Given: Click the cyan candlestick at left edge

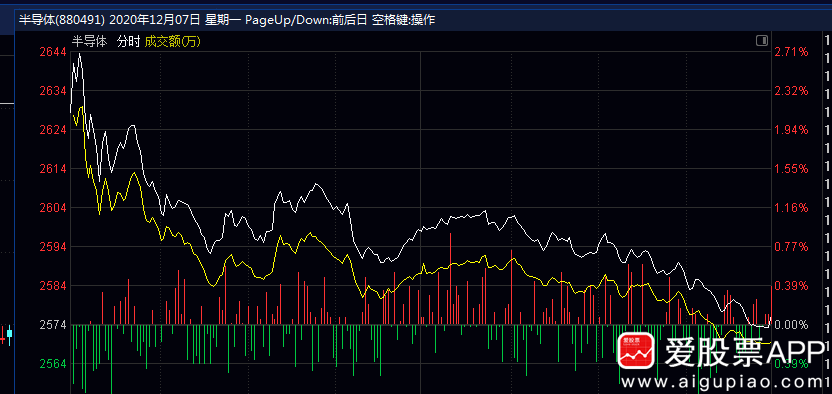Looking at the screenshot, I should click(9, 335).
